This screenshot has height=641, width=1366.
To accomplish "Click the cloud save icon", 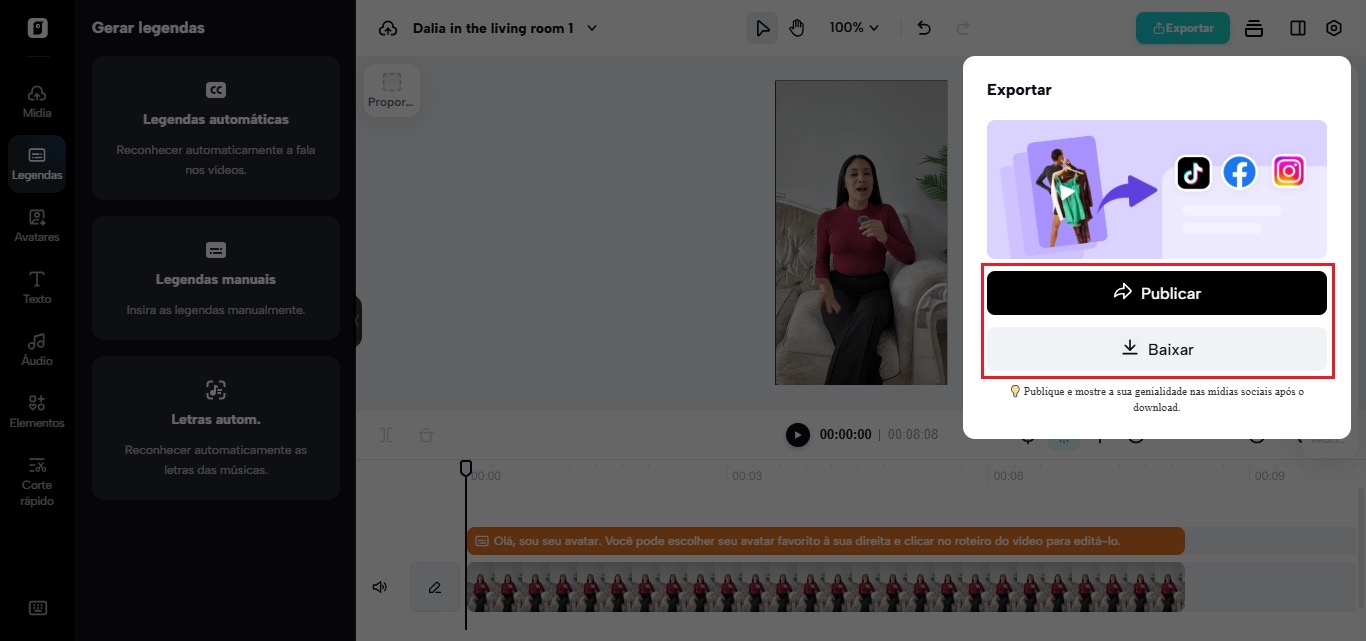I will 388,28.
